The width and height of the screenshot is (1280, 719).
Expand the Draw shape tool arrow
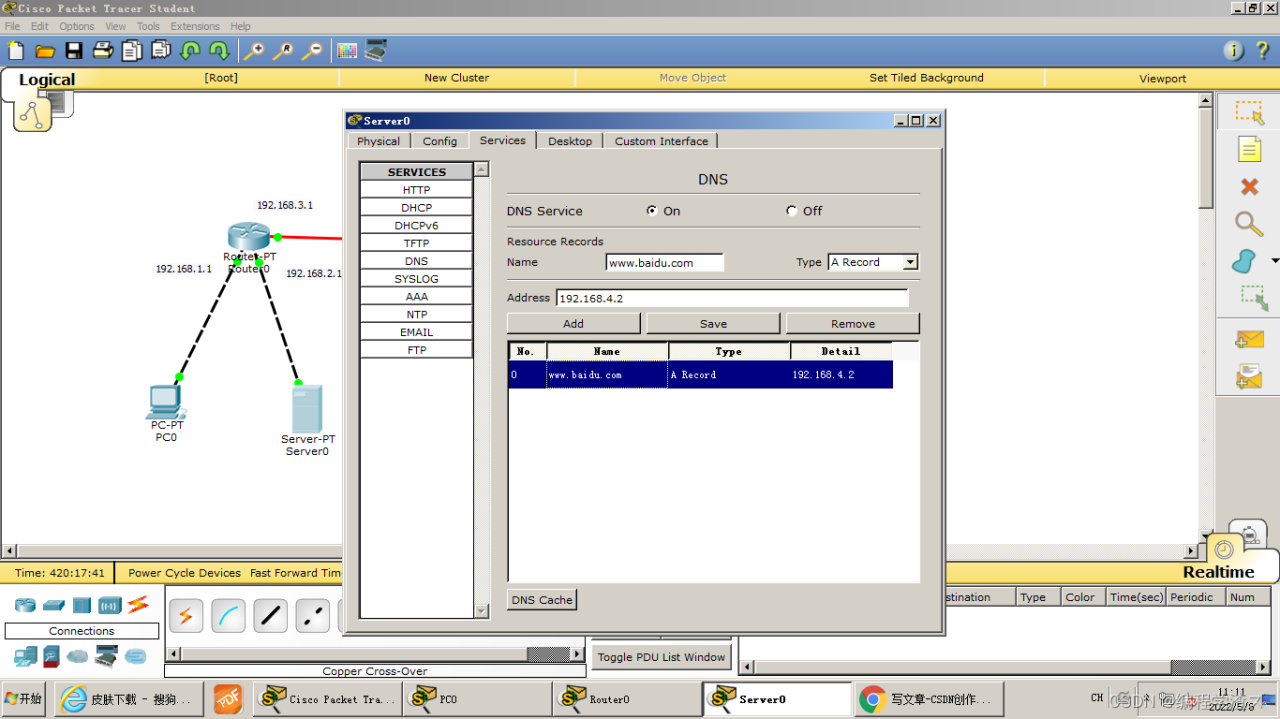click(x=1274, y=261)
